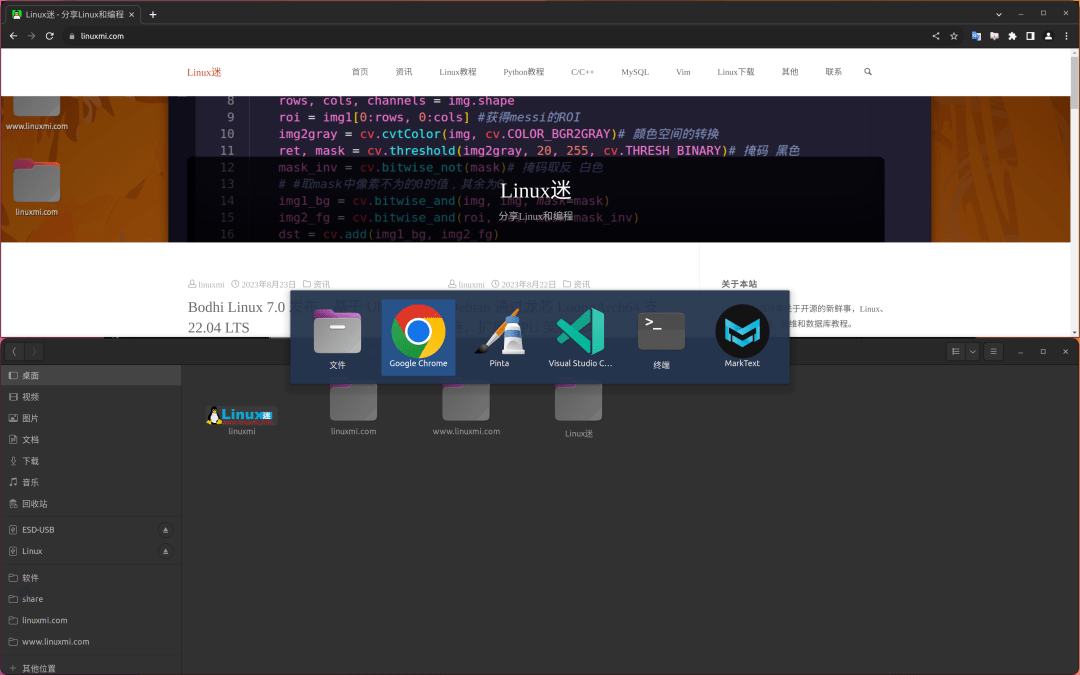The height and width of the screenshot is (675, 1080).
Task: Open the Chrome profile avatar icon
Action: [1048, 36]
